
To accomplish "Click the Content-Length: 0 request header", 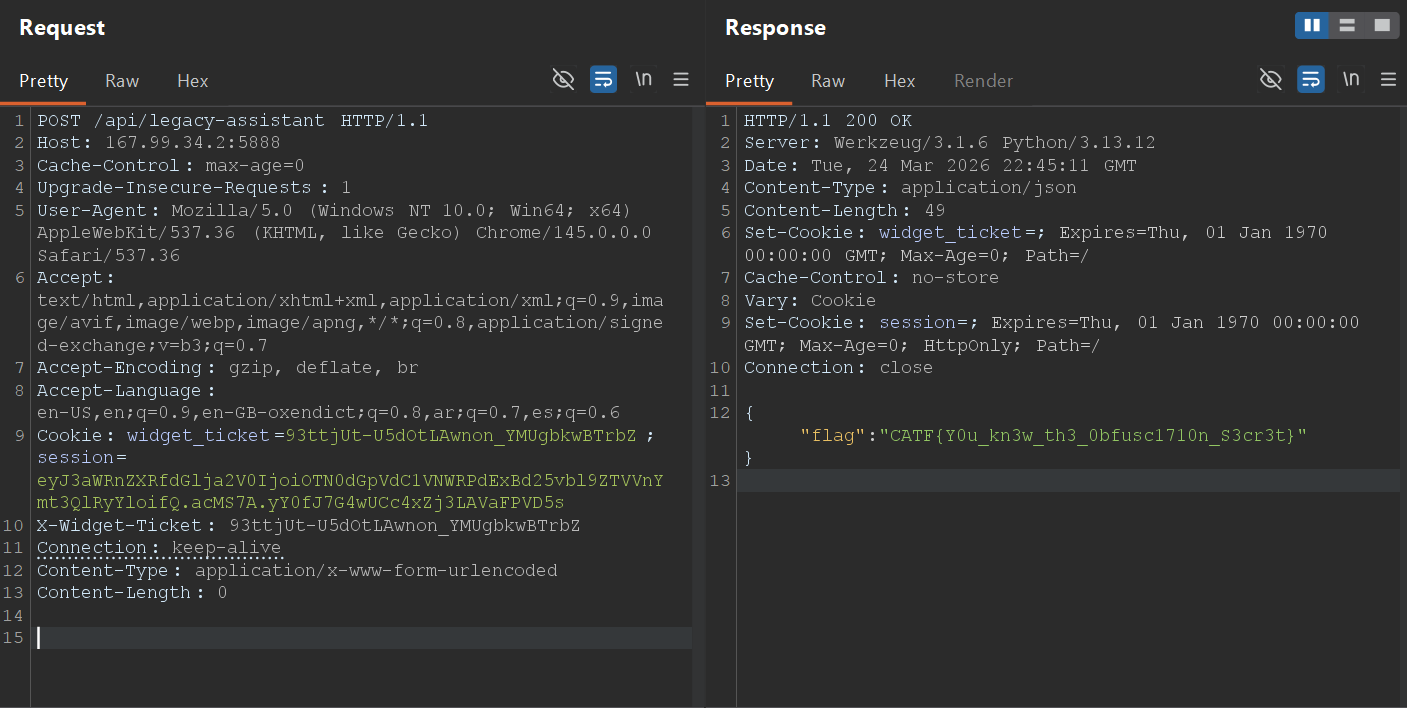I will (x=132, y=593).
